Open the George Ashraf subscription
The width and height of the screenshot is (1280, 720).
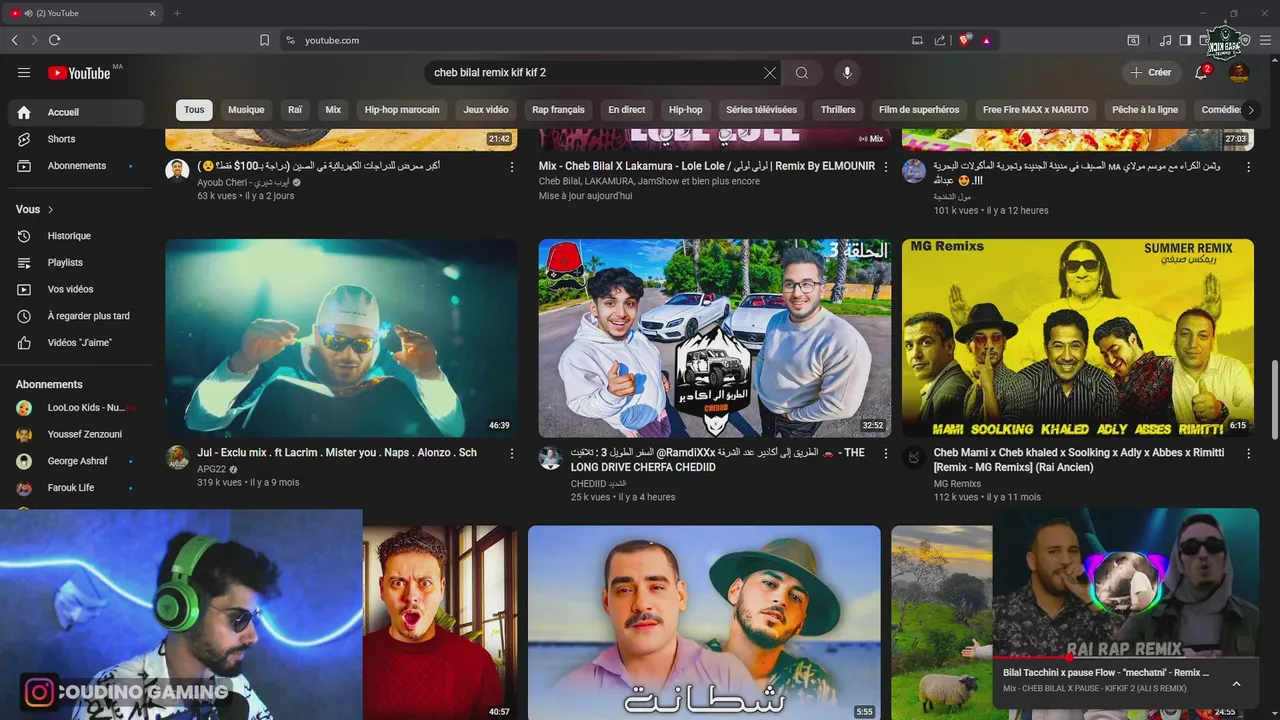[x=78, y=461]
